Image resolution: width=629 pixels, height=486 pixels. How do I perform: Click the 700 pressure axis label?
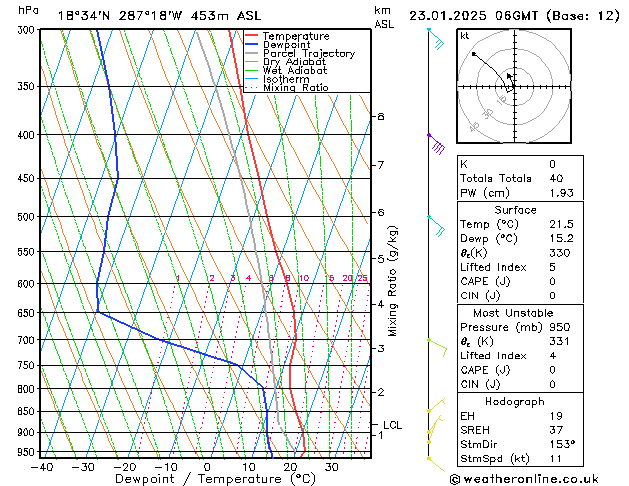coord(26,340)
